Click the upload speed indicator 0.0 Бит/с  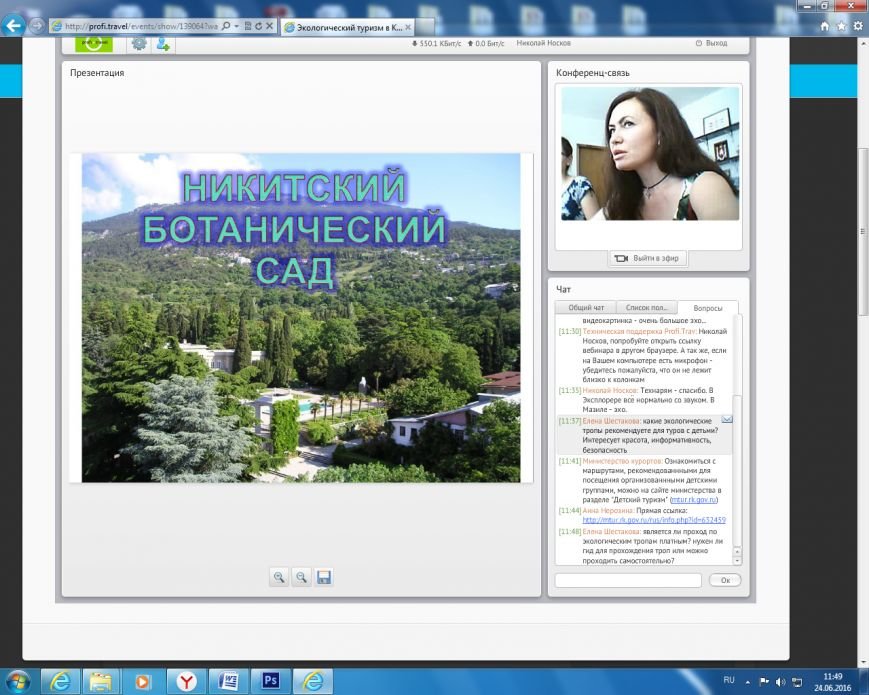coord(486,43)
